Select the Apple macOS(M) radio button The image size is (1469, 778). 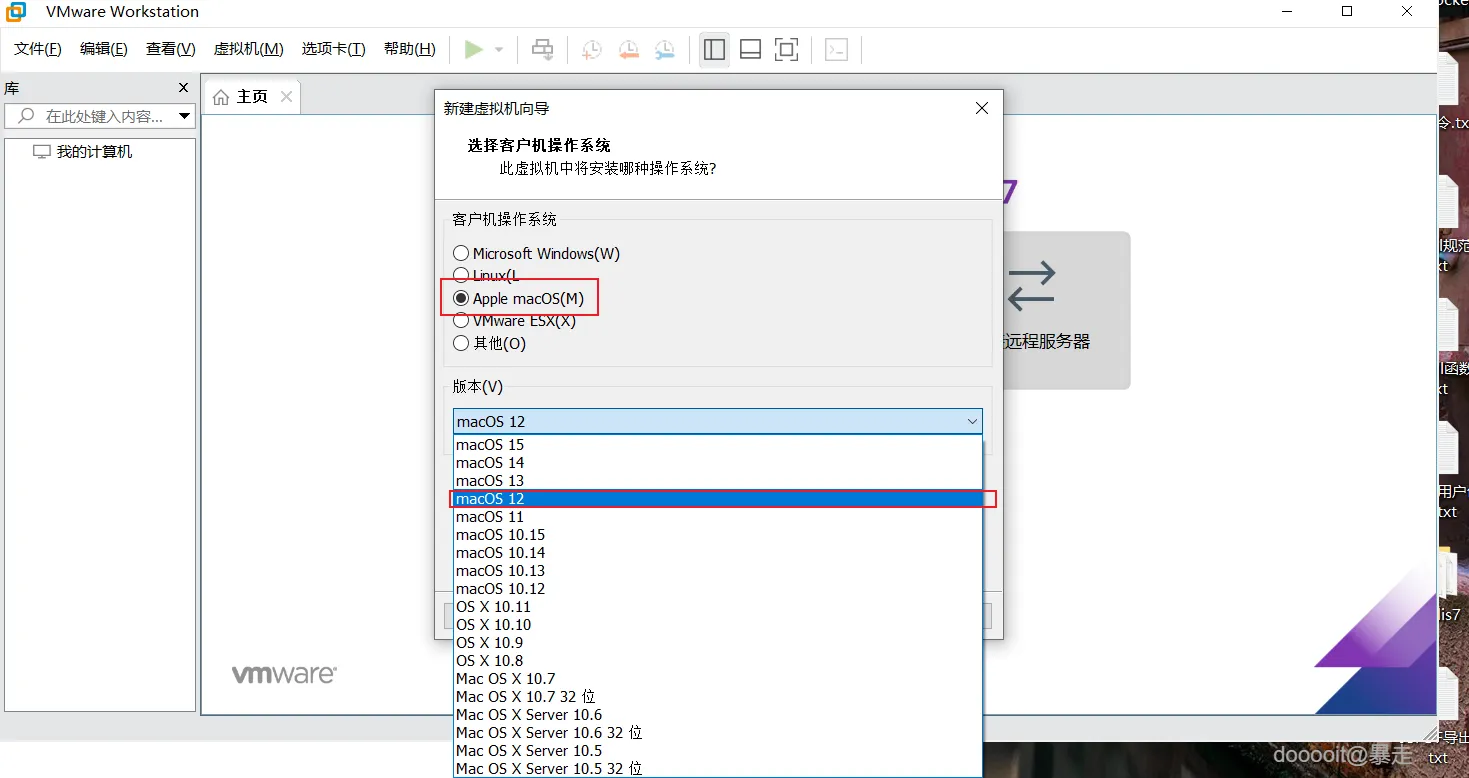point(461,298)
